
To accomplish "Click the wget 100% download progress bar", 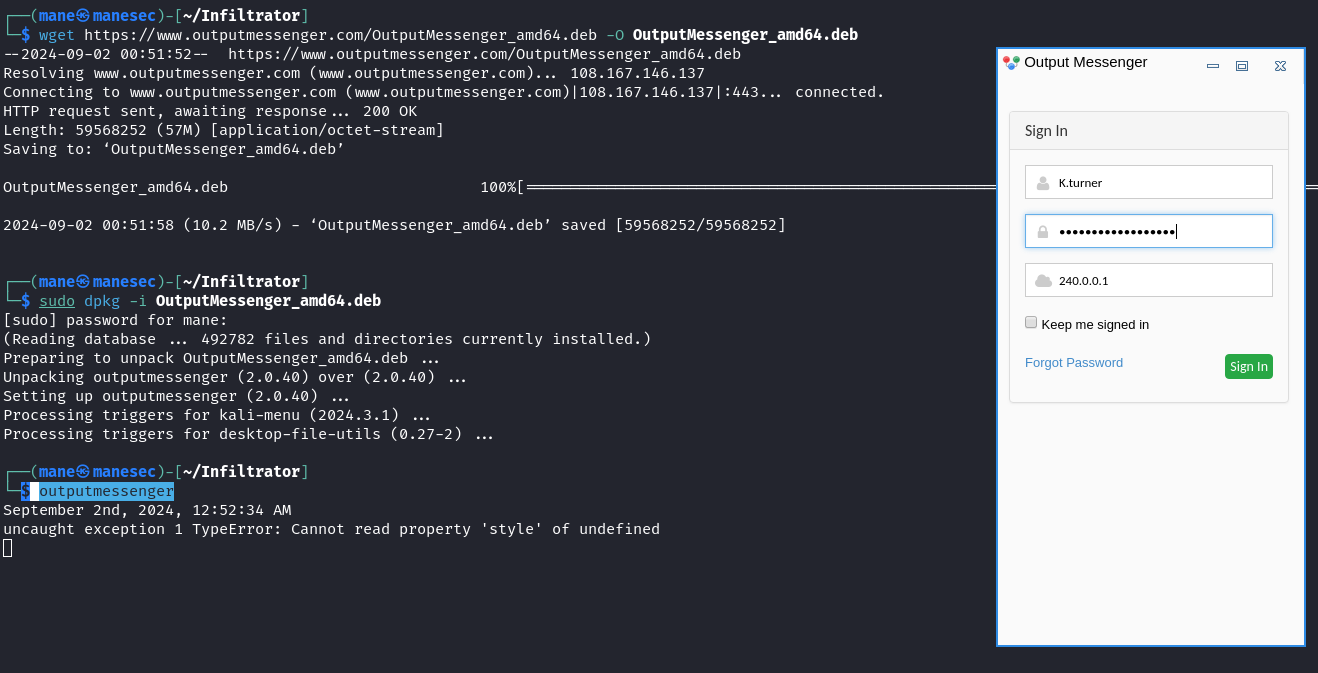I will tap(760, 187).
